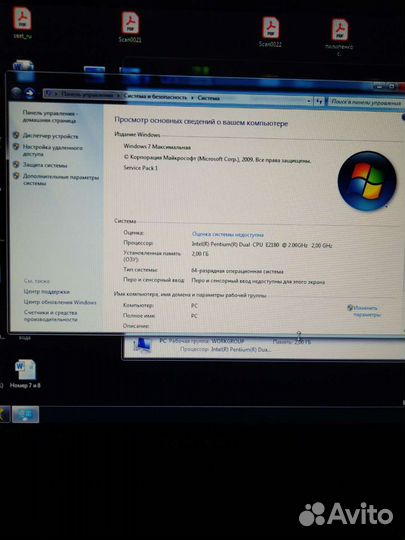Click the Windows logo in system window
This screenshot has height=540, width=405.
click(x=367, y=181)
